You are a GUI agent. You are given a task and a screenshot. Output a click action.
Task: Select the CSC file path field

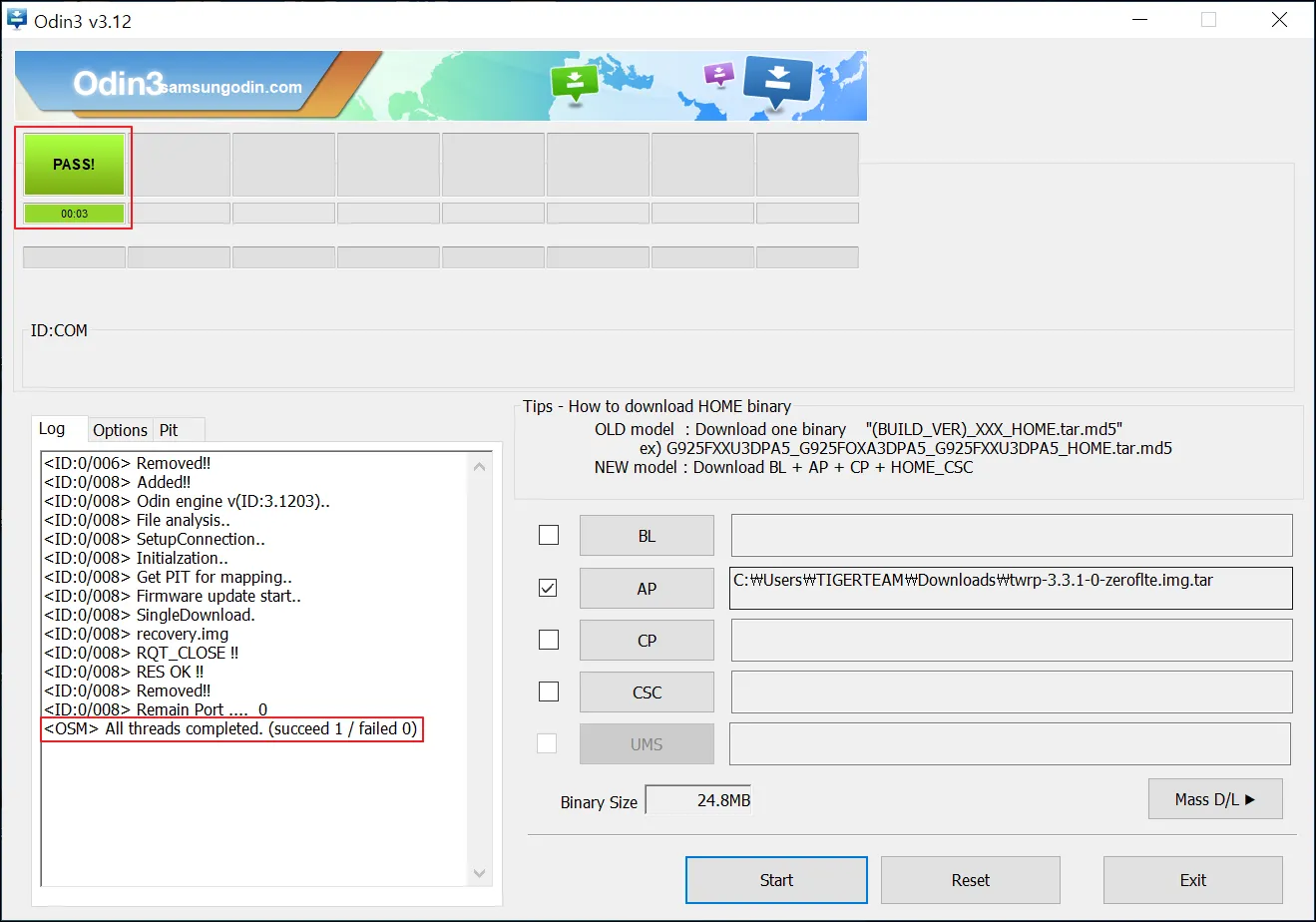(1012, 692)
